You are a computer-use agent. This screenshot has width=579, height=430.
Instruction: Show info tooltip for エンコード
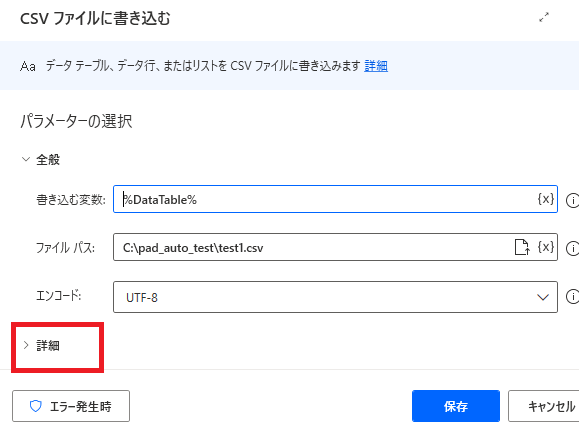click(x=572, y=296)
